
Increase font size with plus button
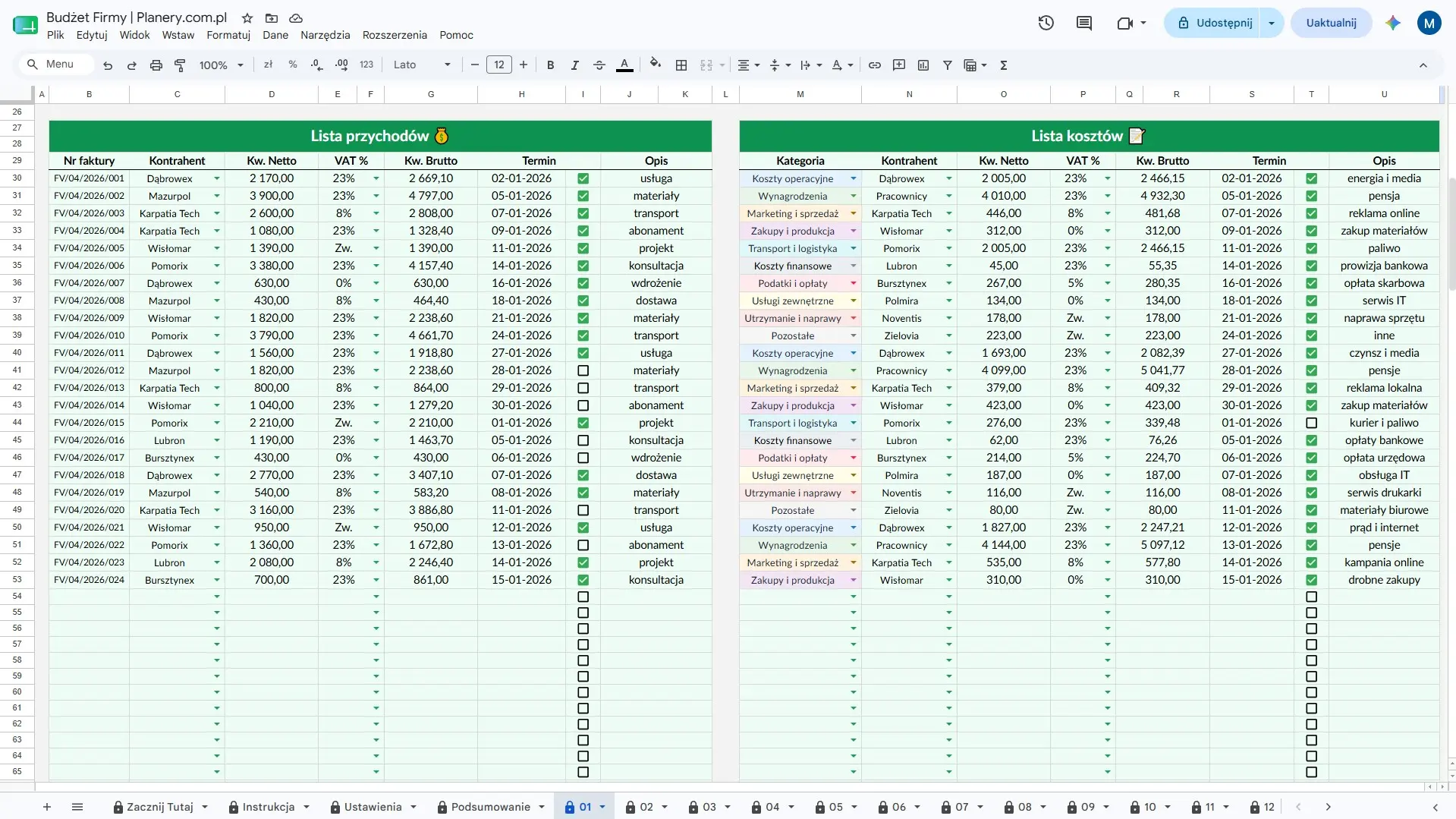click(524, 65)
